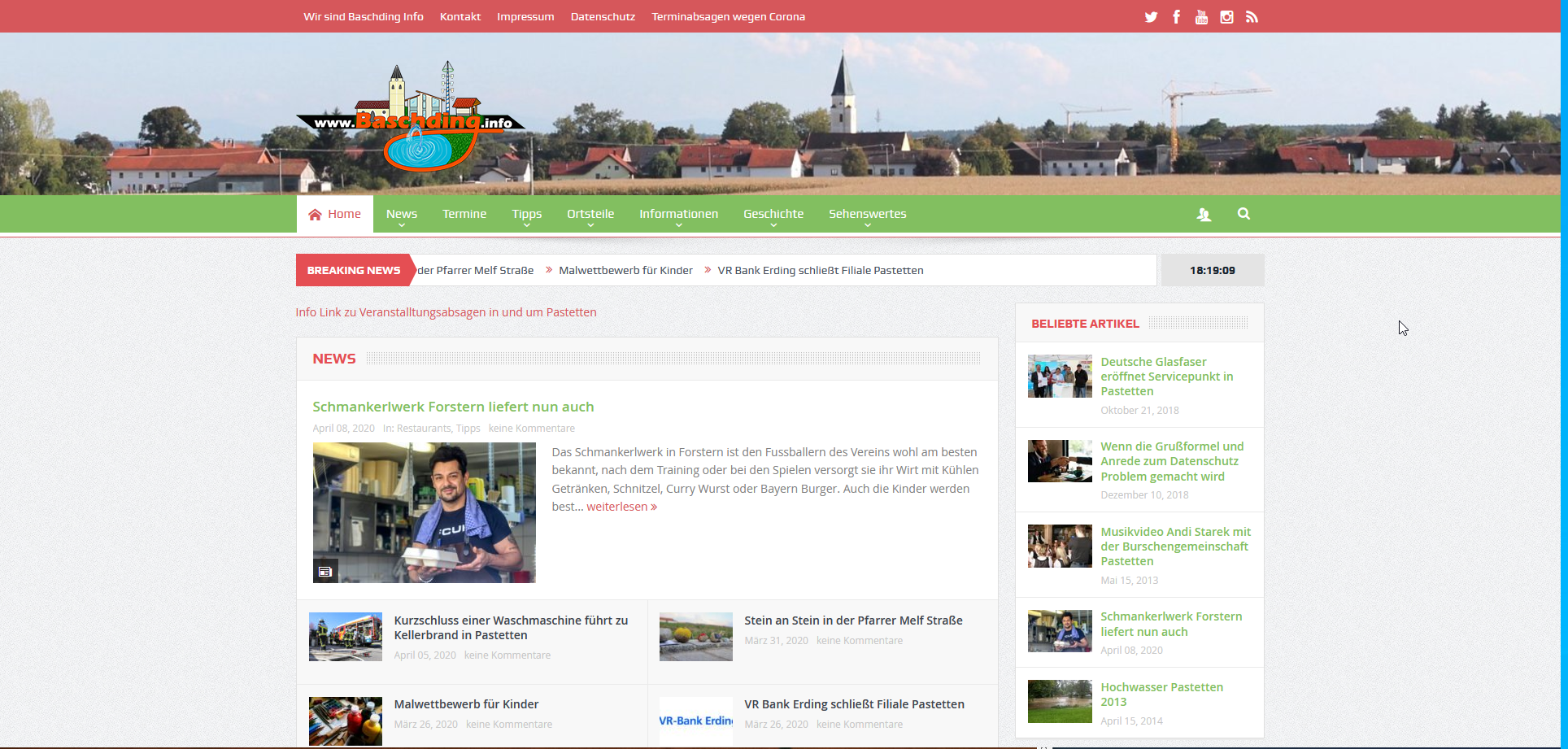Click the BELIEBTE ARTIKEL heading

pyautogui.click(x=1085, y=324)
